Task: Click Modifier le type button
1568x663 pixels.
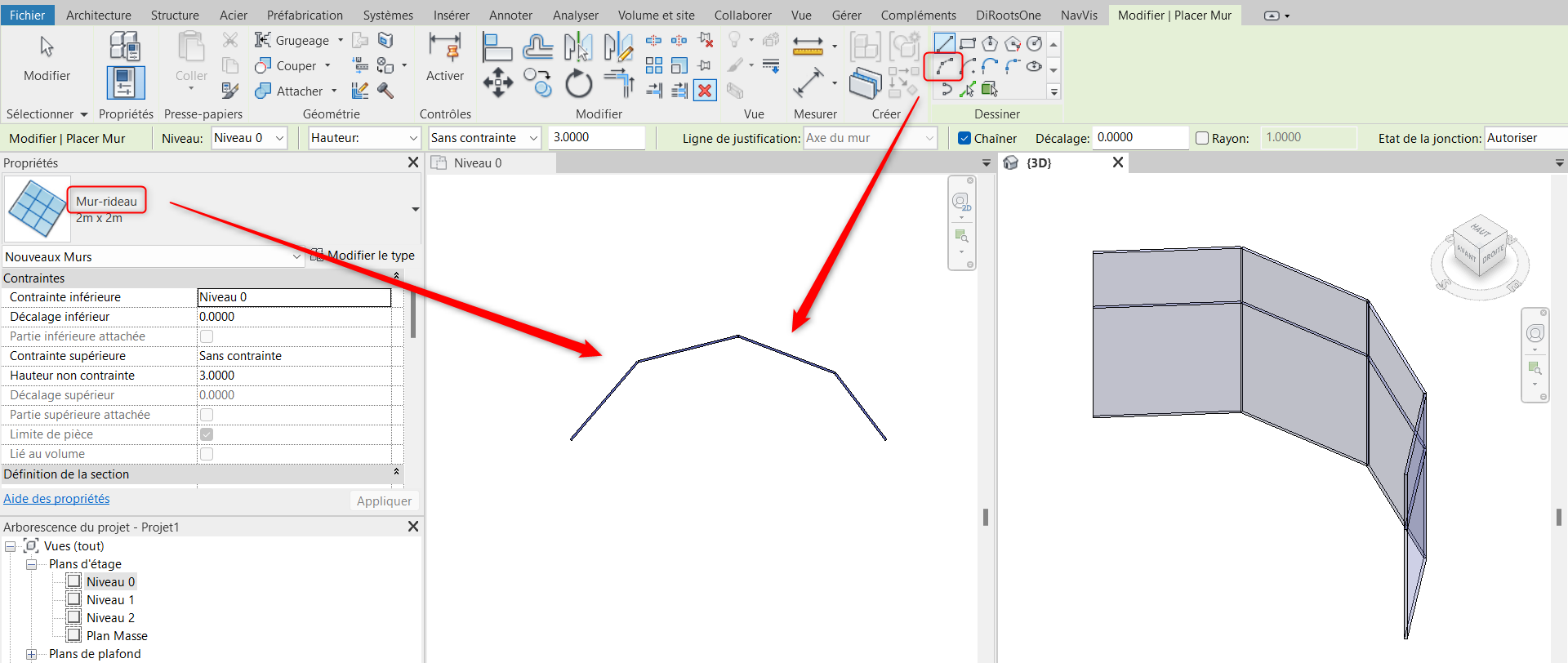Action: click(363, 256)
